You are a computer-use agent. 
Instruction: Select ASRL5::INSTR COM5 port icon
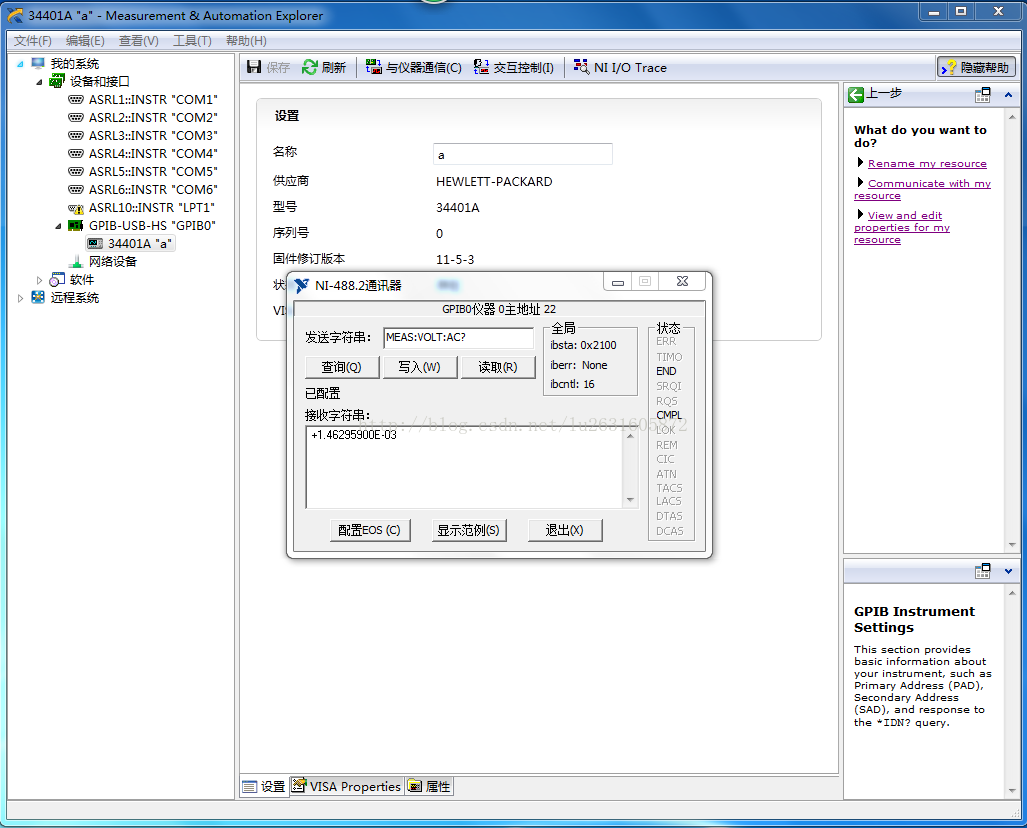click(x=76, y=172)
